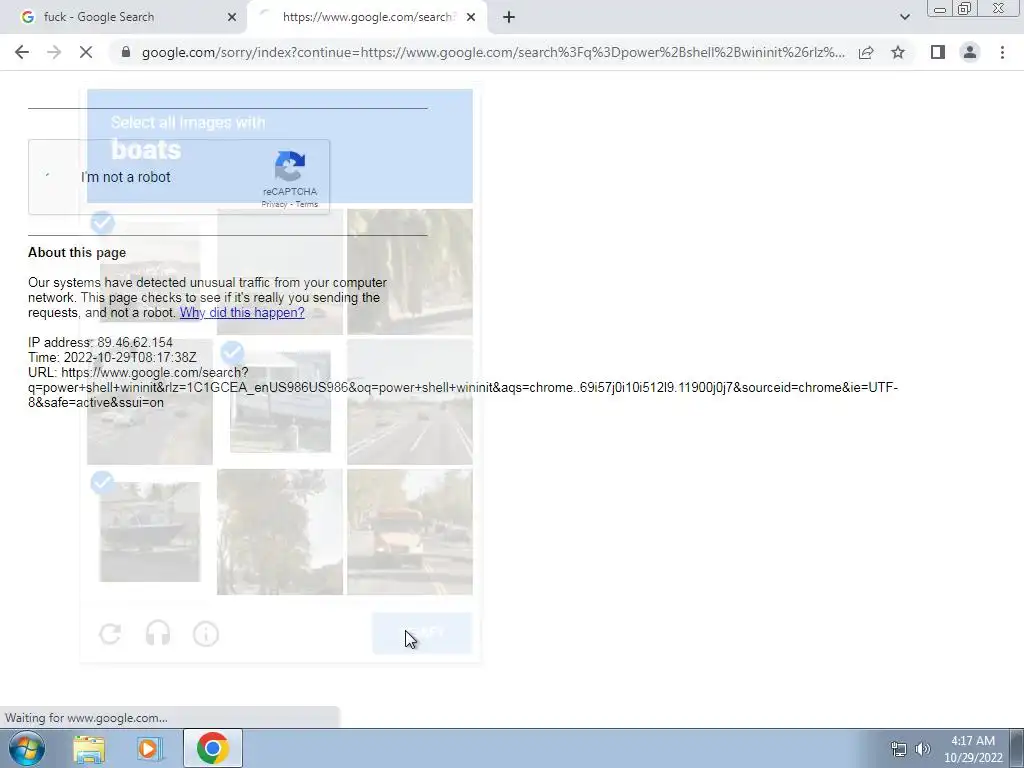Close the loading google.com/search tab

(x=471, y=17)
